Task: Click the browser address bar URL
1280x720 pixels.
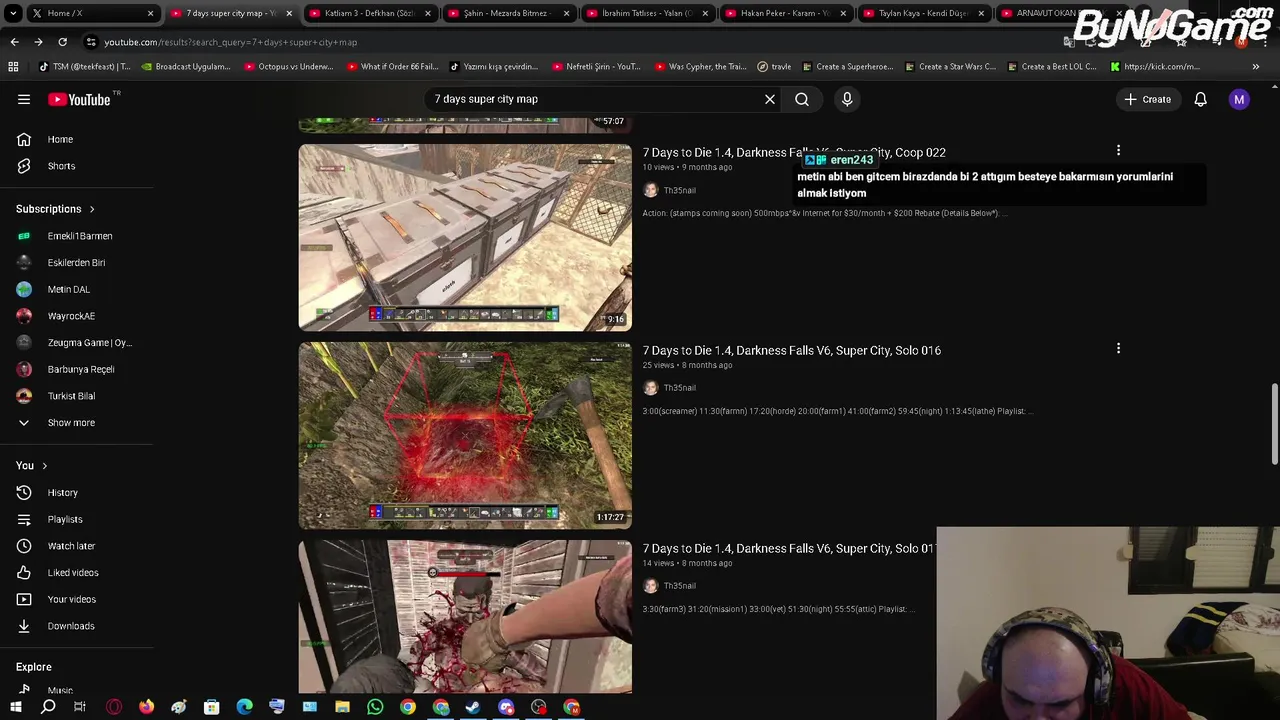Action: [230, 42]
